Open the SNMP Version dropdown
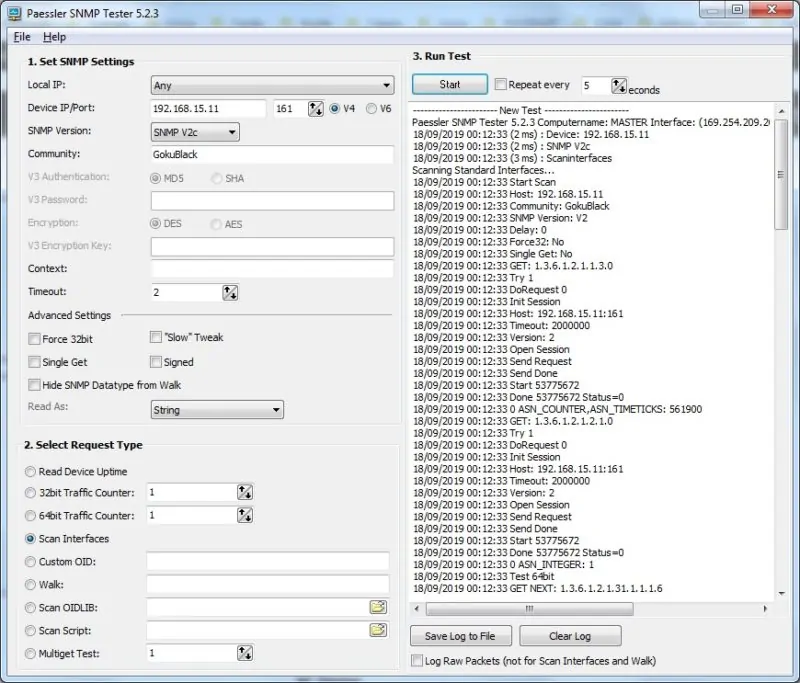Screen dimensions: 800x683 195,132
